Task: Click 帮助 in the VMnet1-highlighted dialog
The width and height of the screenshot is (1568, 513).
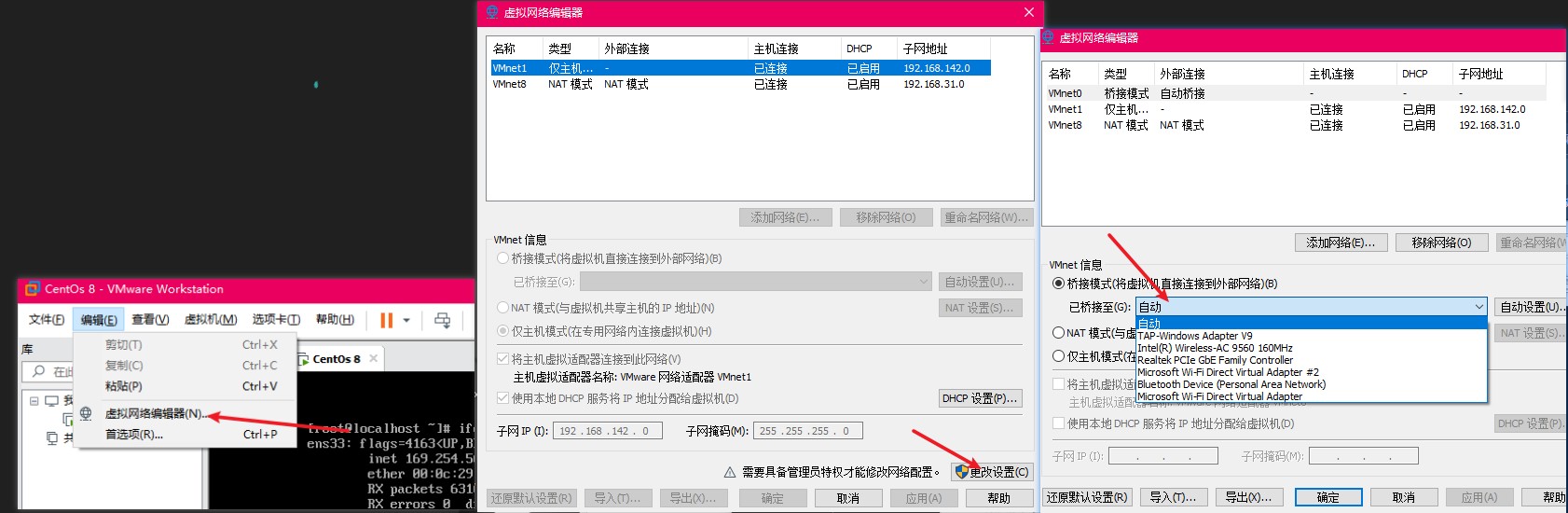Action: coord(999,498)
